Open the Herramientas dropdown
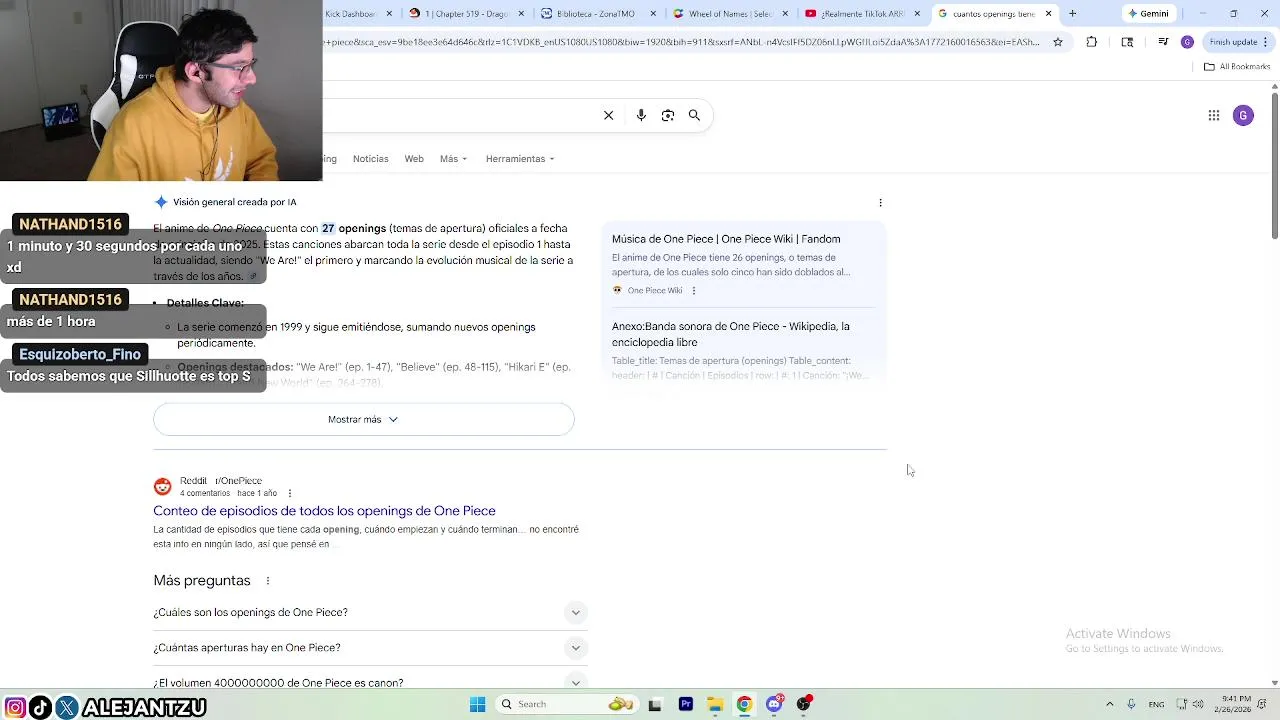 click(x=520, y=159)
